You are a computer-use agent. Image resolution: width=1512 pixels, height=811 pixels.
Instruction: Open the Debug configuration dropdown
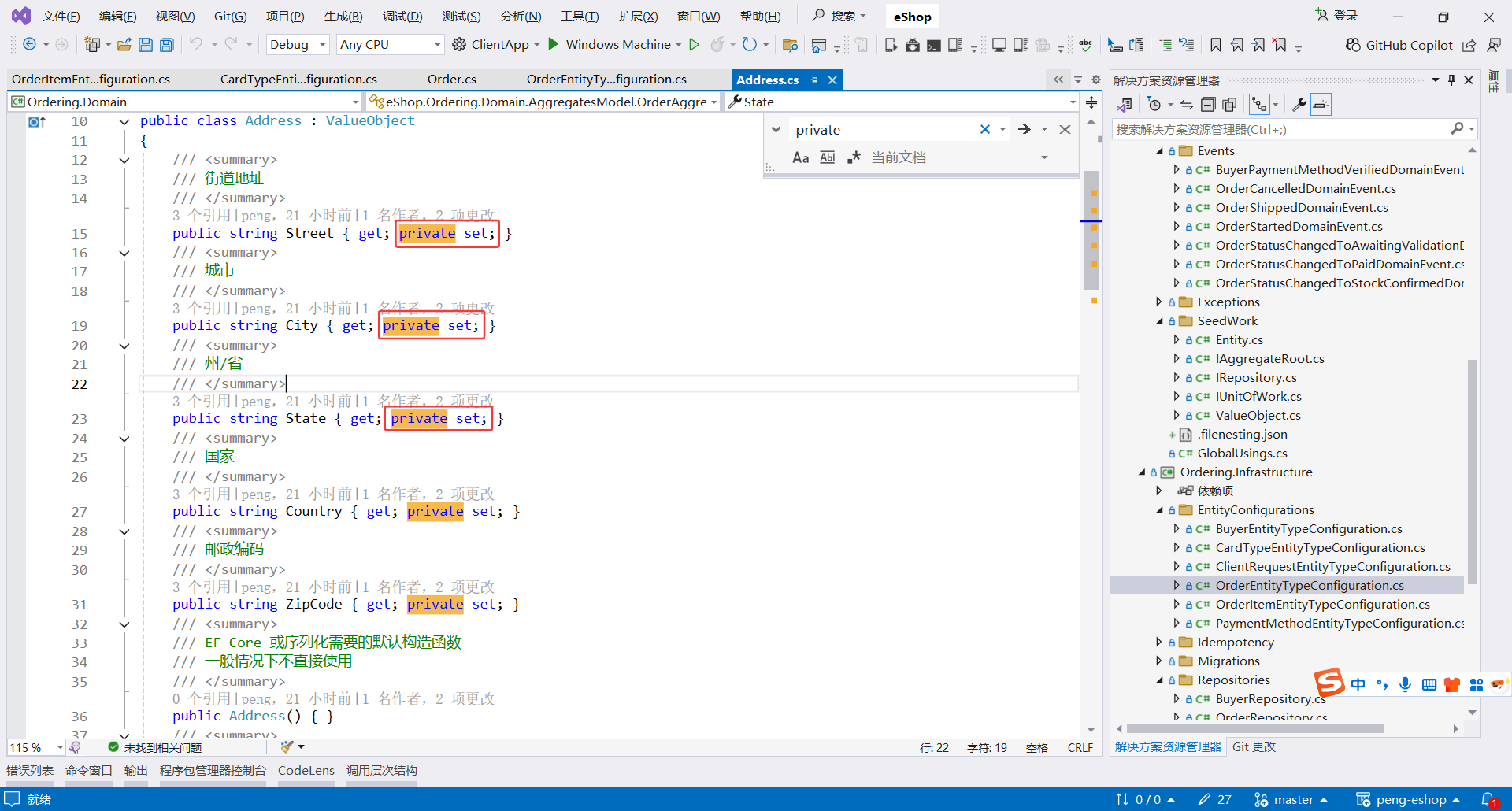tap(298, 45)
